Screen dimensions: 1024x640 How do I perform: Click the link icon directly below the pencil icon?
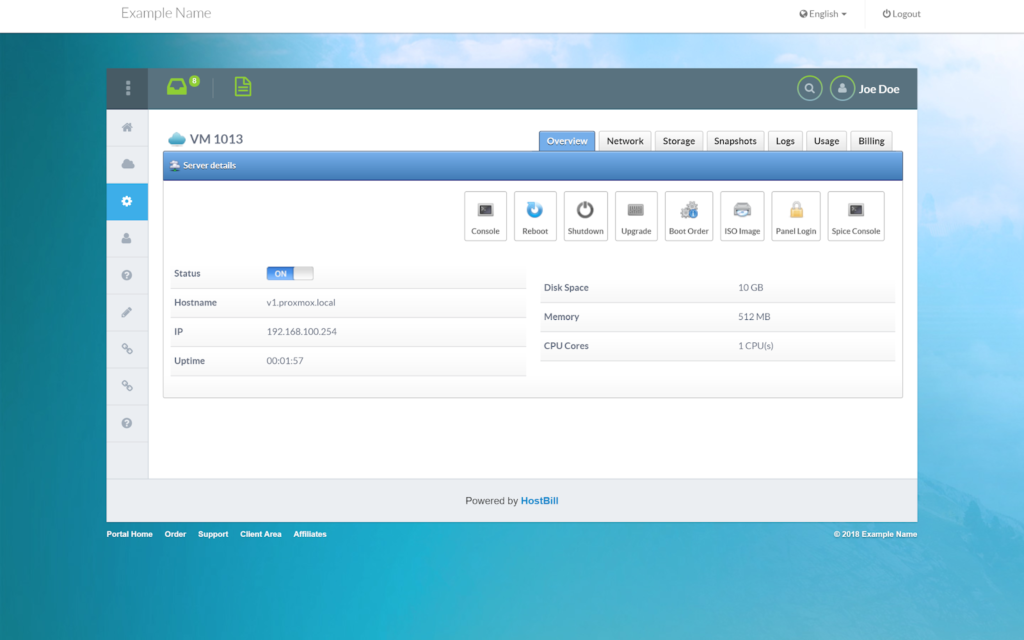(127, 349)
